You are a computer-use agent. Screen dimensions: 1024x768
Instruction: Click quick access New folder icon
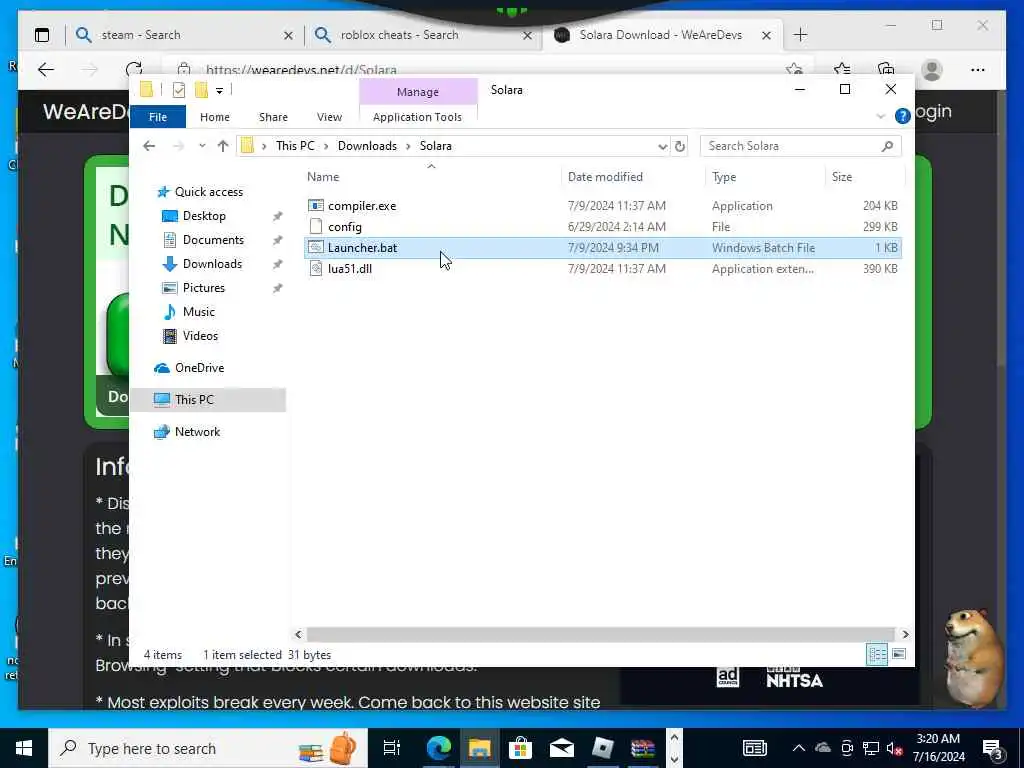coord(201,90)
